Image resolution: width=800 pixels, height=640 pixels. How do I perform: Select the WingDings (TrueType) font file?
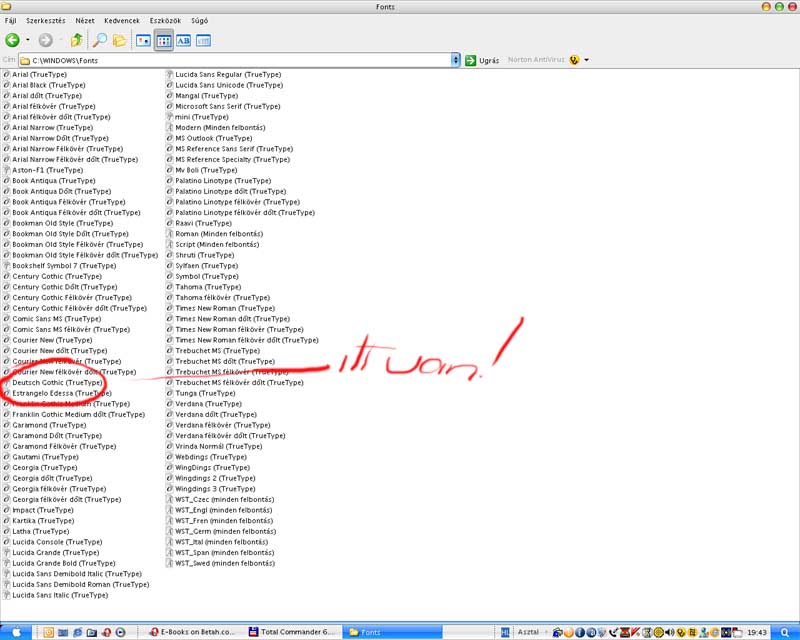[x=212, y=468]
